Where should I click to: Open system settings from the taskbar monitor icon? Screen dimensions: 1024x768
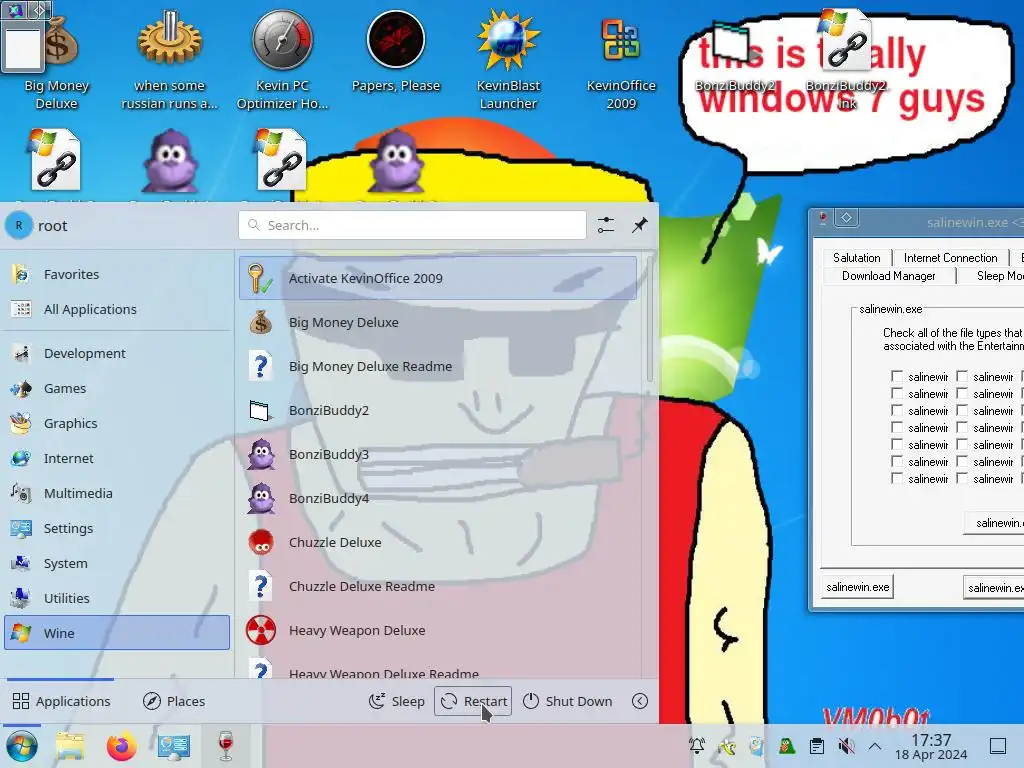click(174, 746)
